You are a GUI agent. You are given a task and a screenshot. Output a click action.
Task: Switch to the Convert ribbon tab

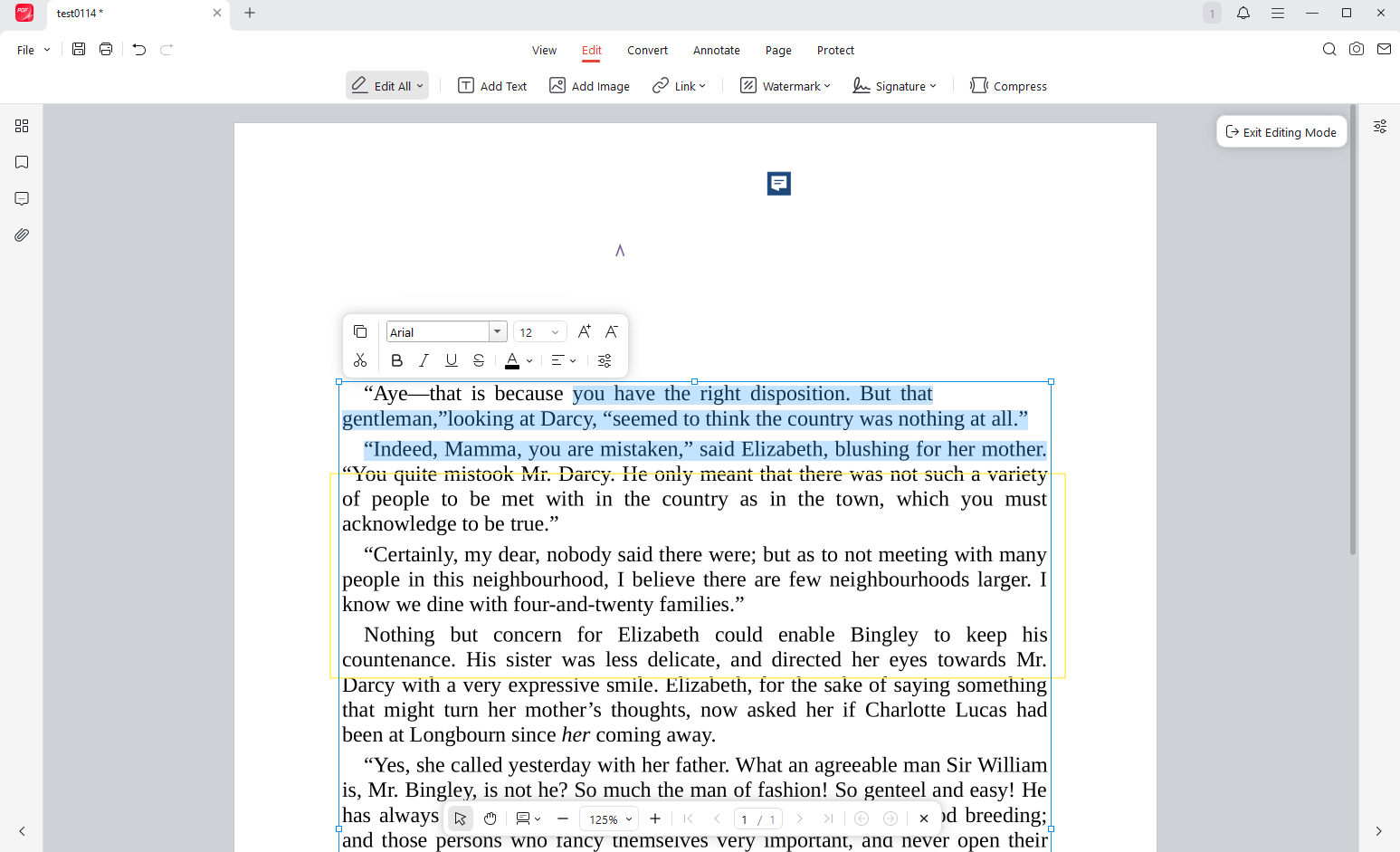[x=647, y=50]
